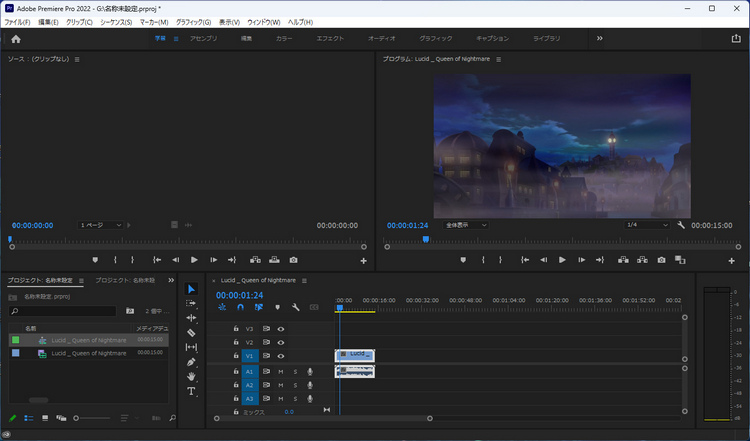This screenshot has height=441, width=750.
Task: Select the Hand tool
Action: [x=191, y=376]
